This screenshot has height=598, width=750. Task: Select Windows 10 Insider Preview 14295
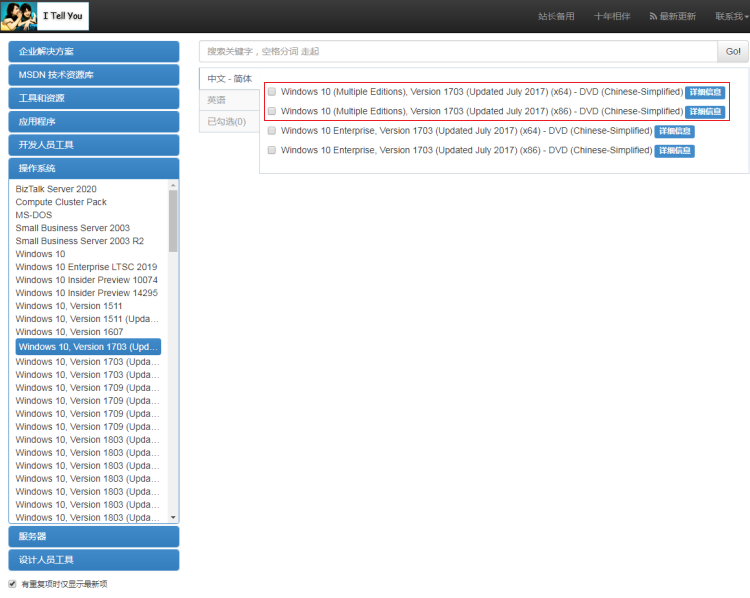pyautogui.click(x=87, y=293)
